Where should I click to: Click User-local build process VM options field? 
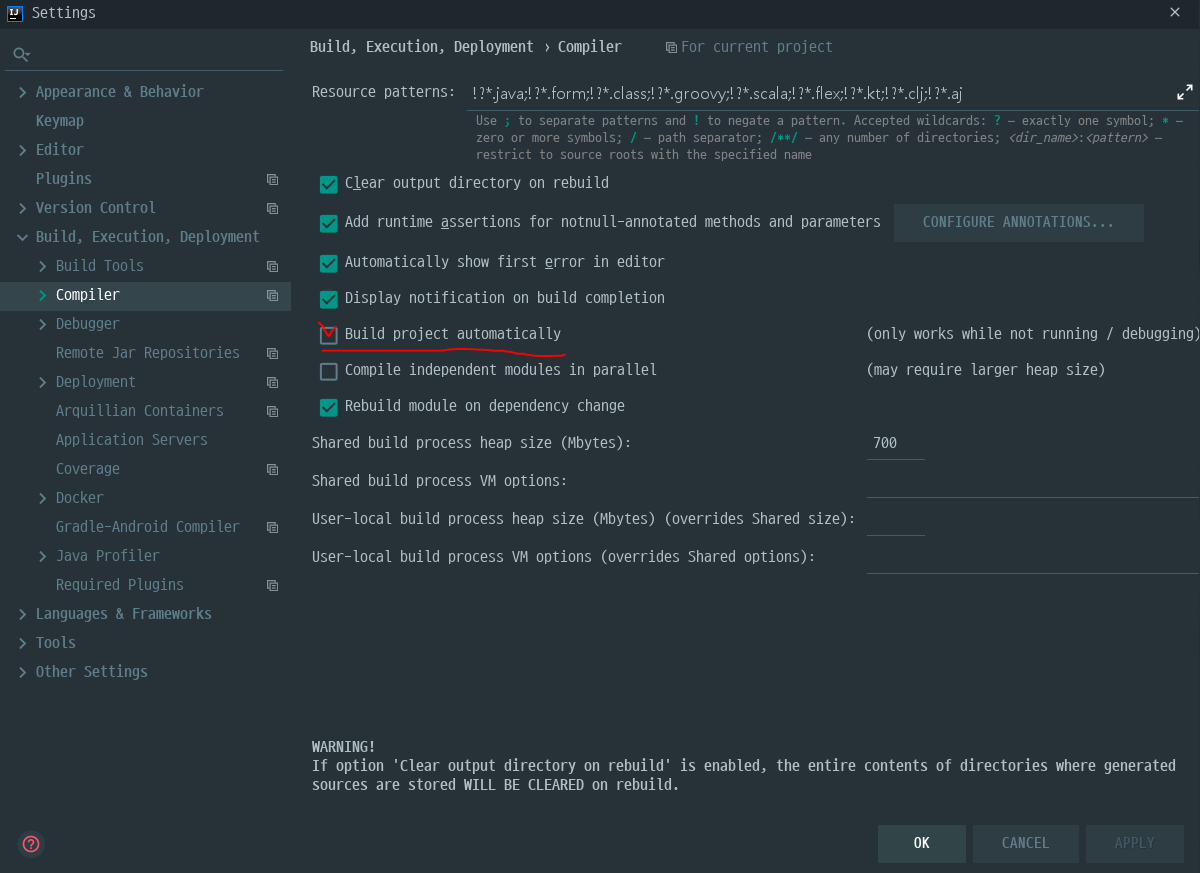point(1032,558)
